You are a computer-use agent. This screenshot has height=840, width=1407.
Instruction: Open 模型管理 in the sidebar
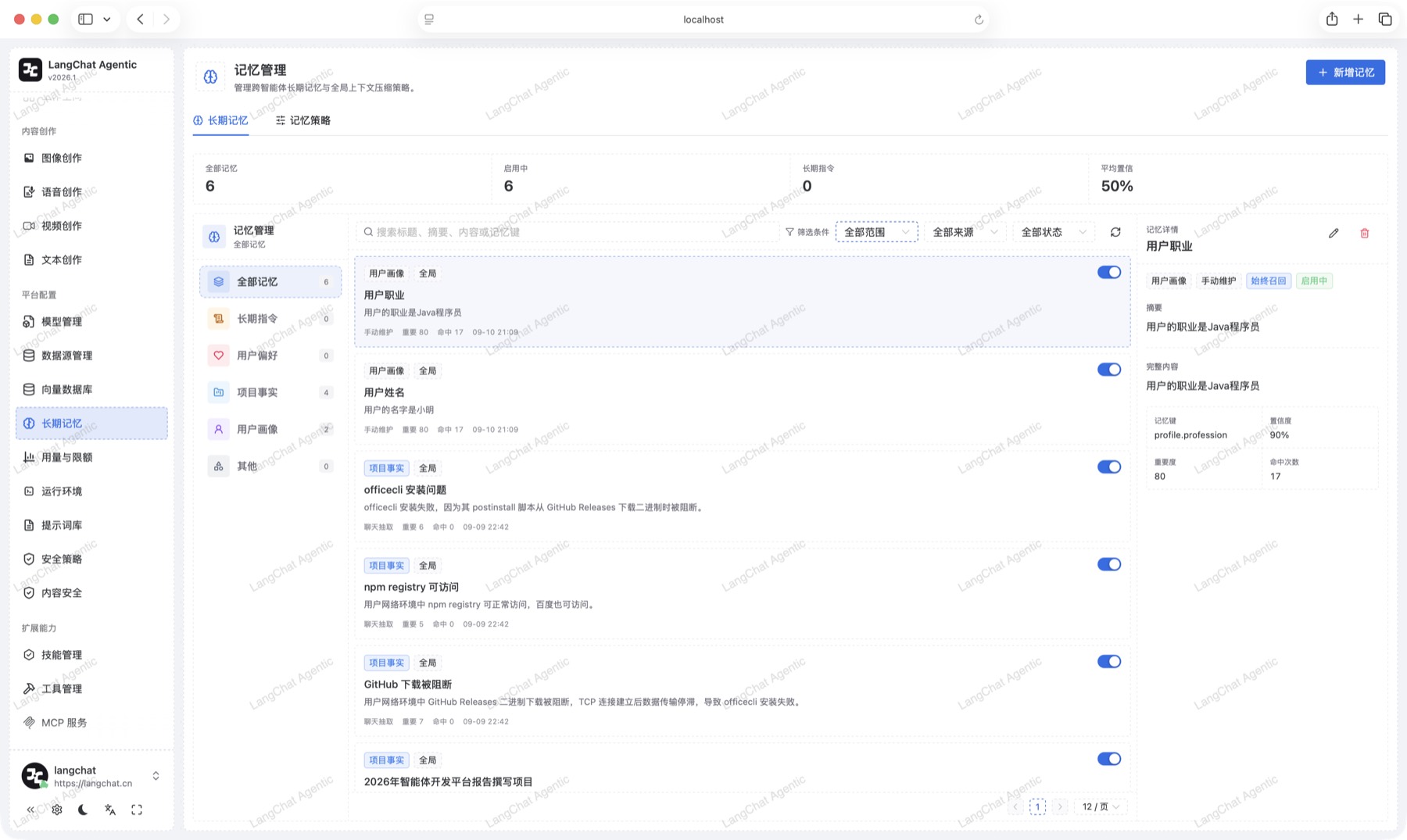[91, 321]
